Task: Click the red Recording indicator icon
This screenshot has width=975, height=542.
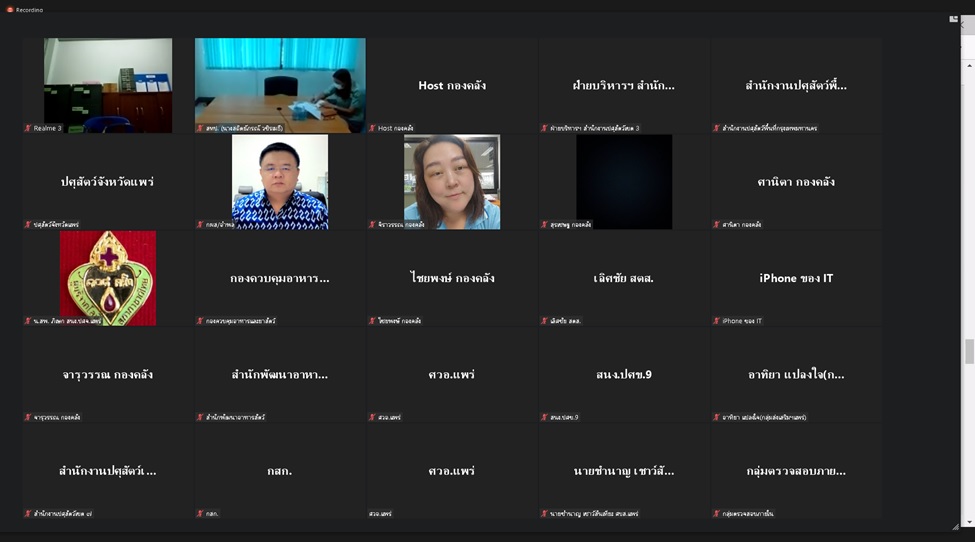Action: [x=10, y=9]
